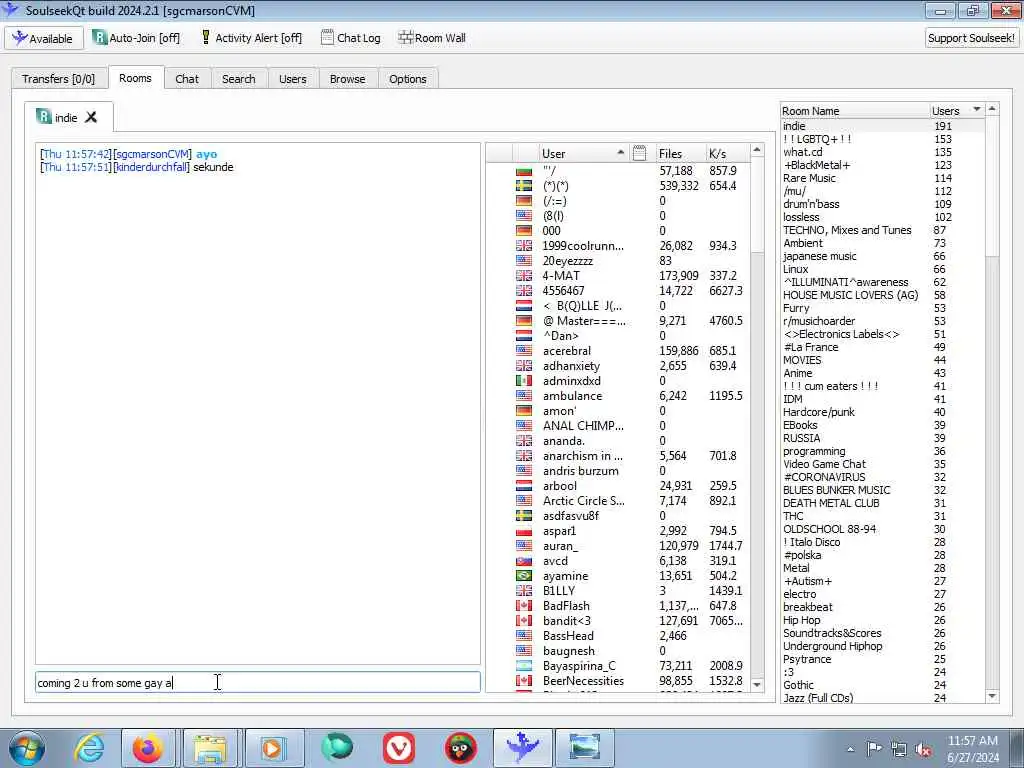Click the indie room R icon
Viewport: 1024px width, 768px height.
point(44,117)
